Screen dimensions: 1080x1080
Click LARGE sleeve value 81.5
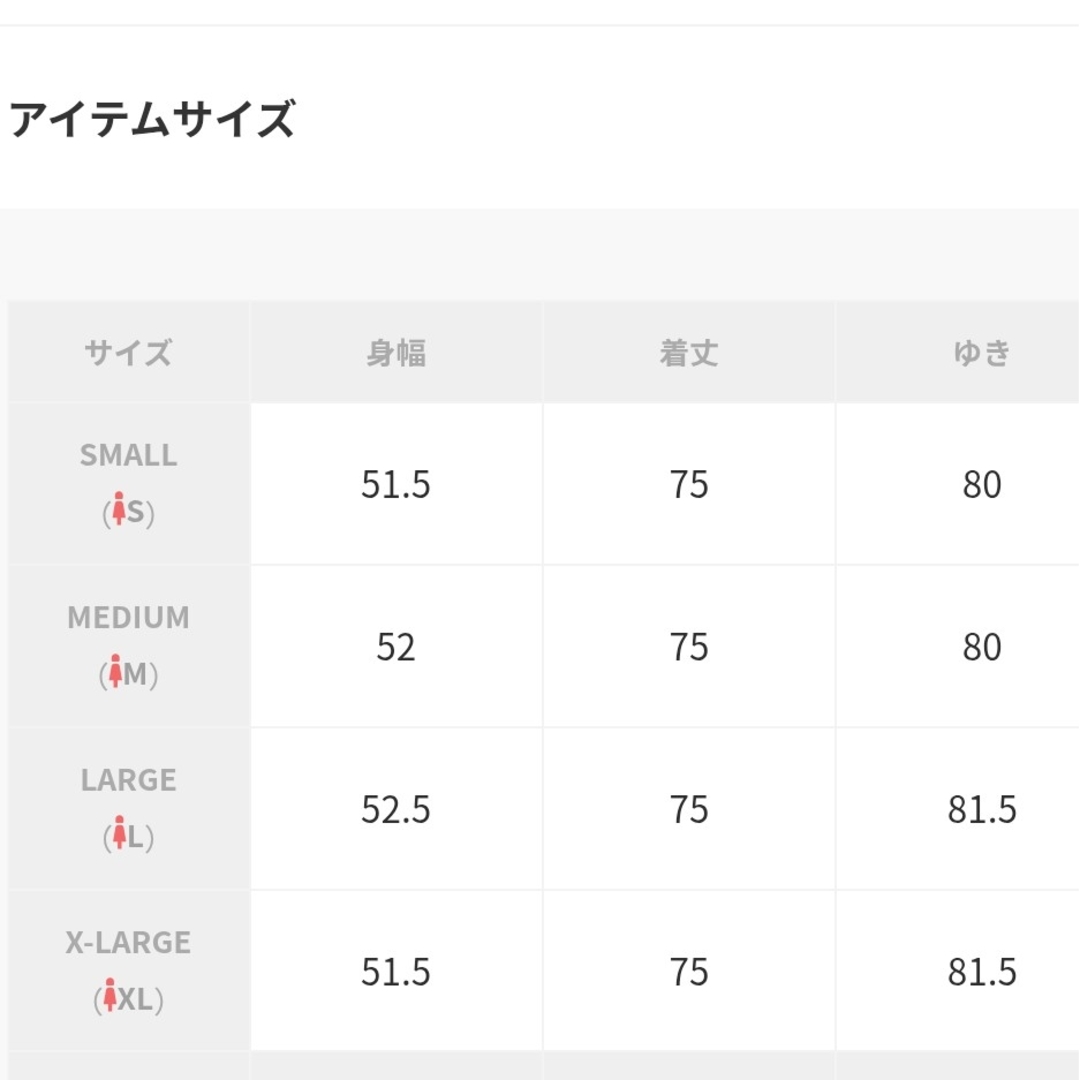[982, 809]
